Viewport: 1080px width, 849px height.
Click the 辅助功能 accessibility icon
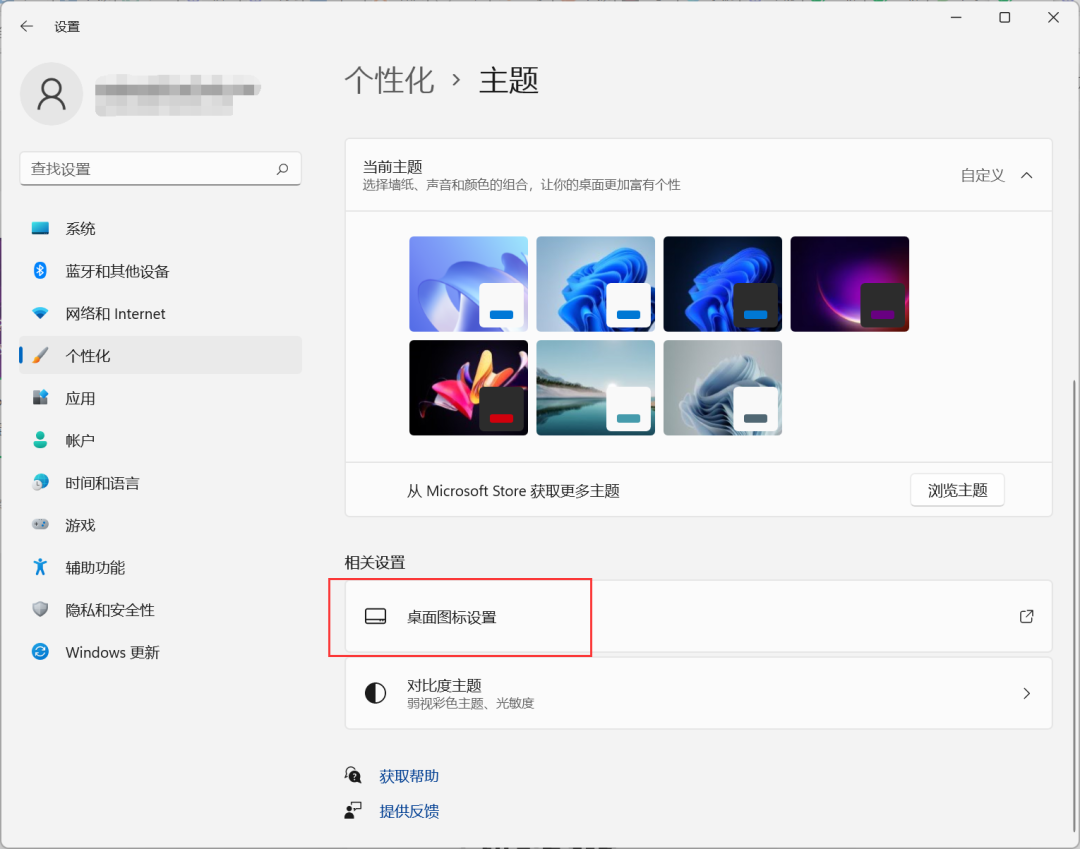[41, 567]
